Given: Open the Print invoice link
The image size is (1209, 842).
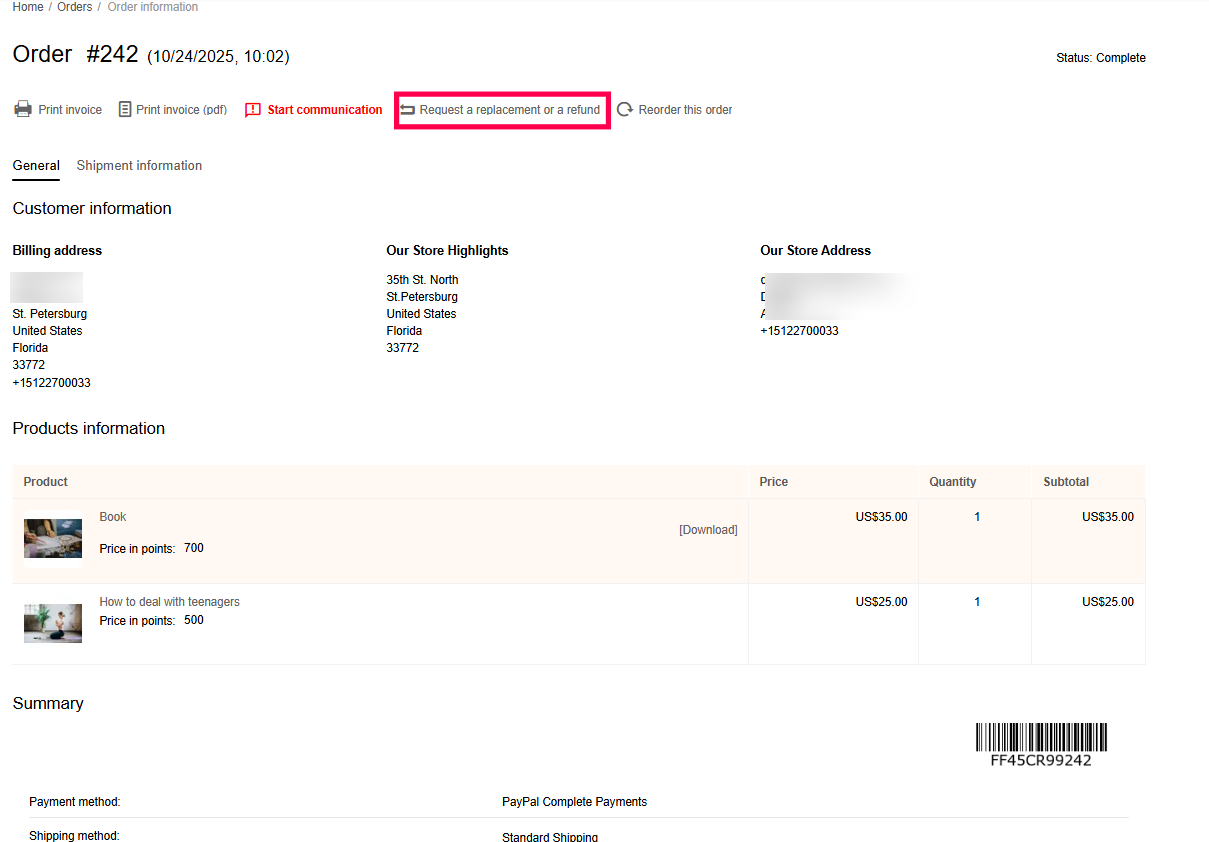Looking at the screenshot, I should tap(70, 110).
